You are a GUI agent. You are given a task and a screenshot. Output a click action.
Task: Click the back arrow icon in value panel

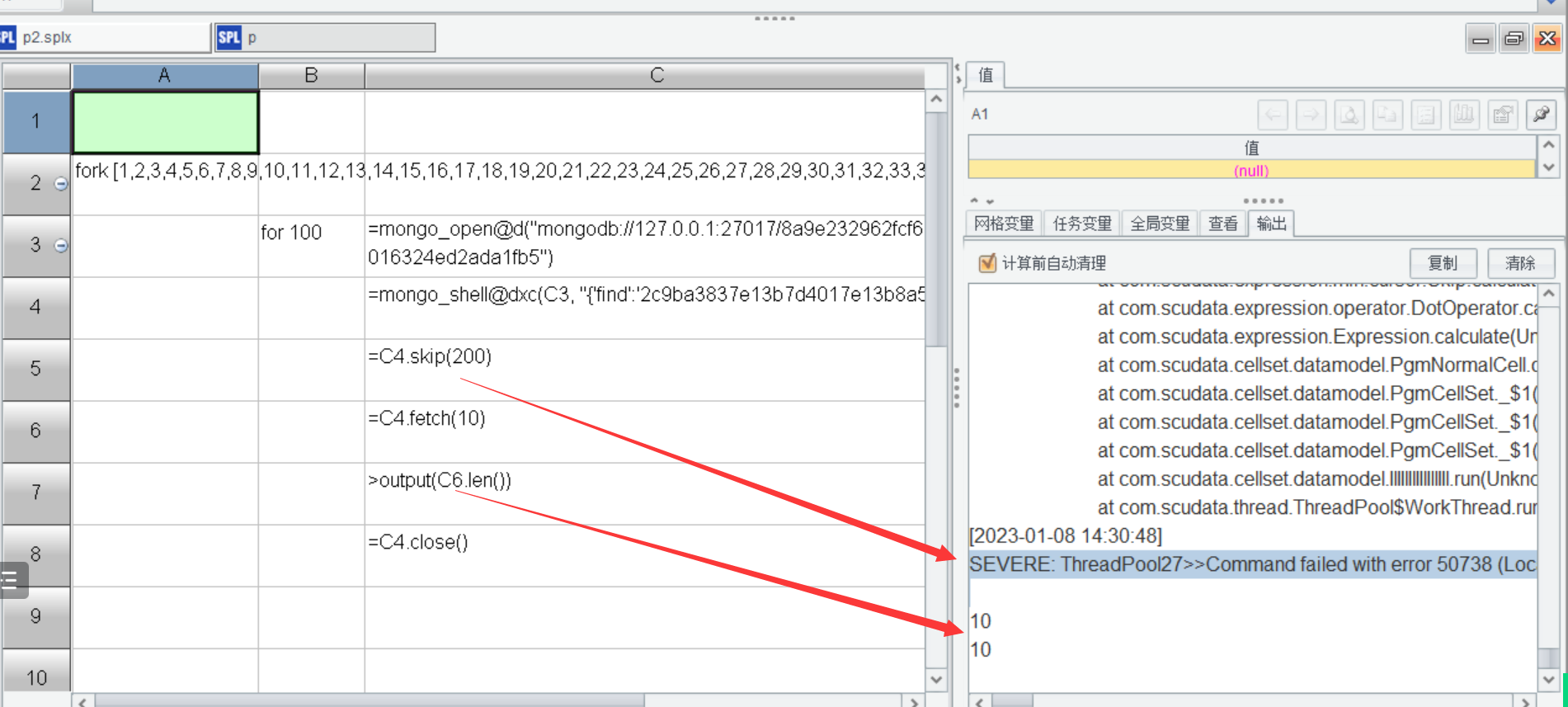[x=1273, y=115]
